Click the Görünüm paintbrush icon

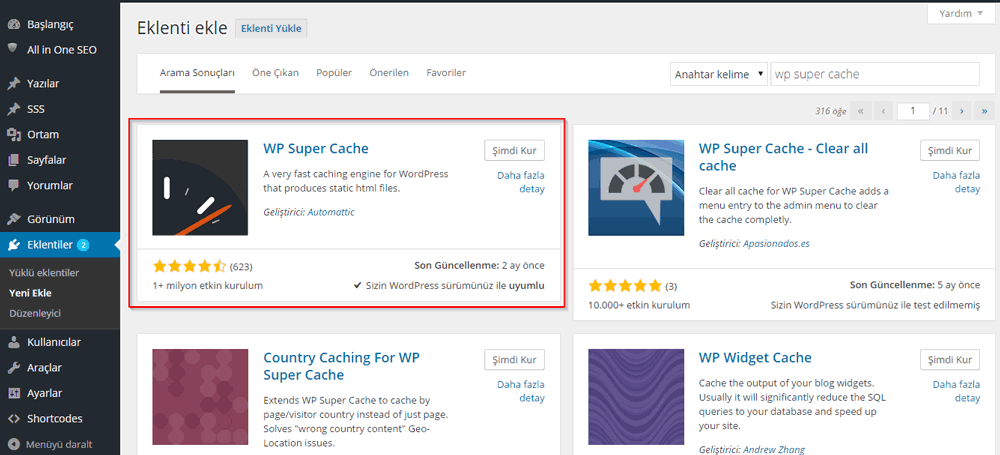point(13,219)
